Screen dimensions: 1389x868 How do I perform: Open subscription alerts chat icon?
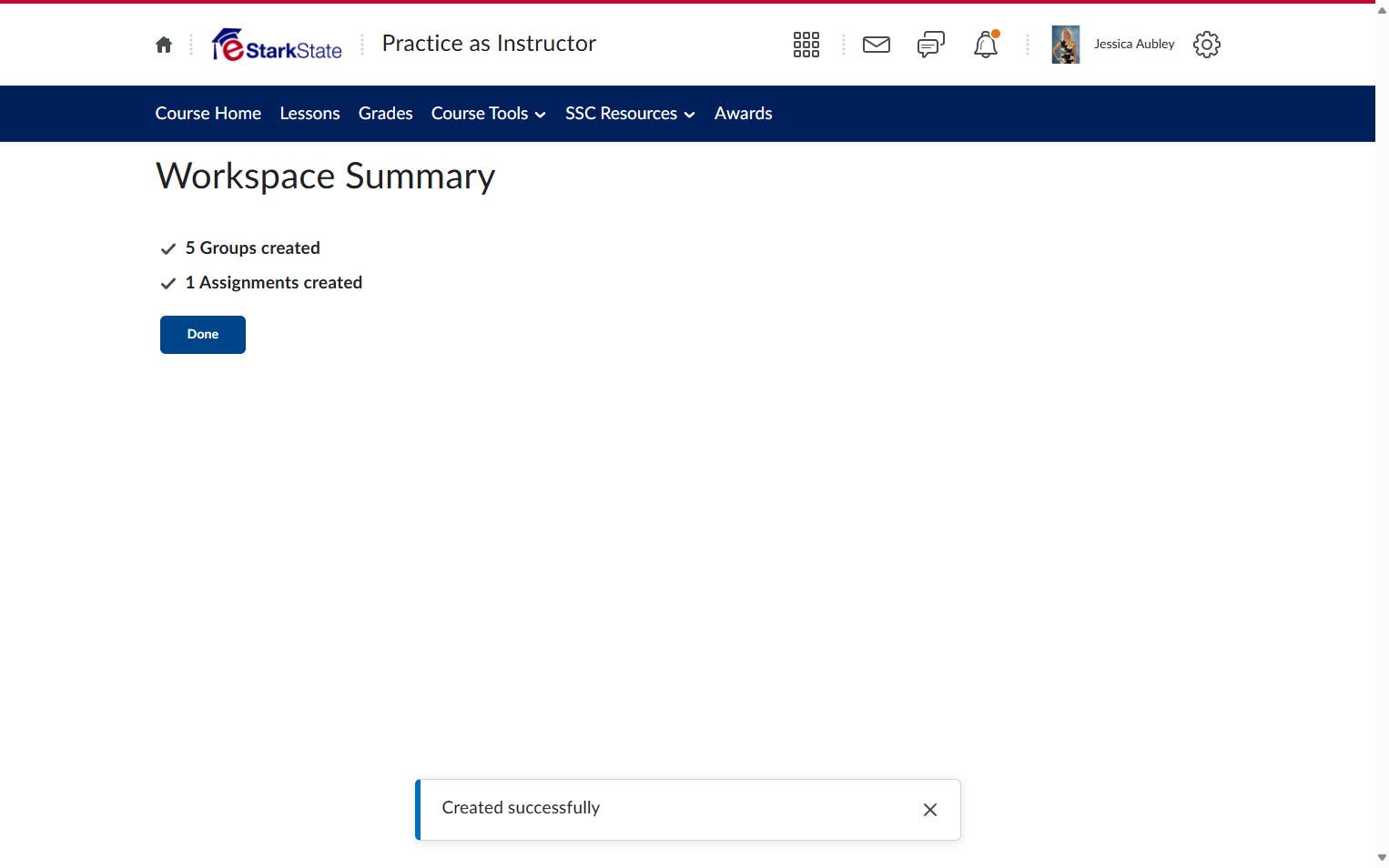(931, 45)
